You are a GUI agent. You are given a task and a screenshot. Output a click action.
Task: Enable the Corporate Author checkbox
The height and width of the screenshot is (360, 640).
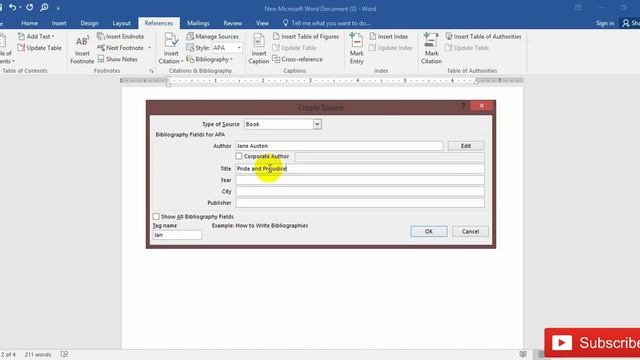click(x=239, y=156)
